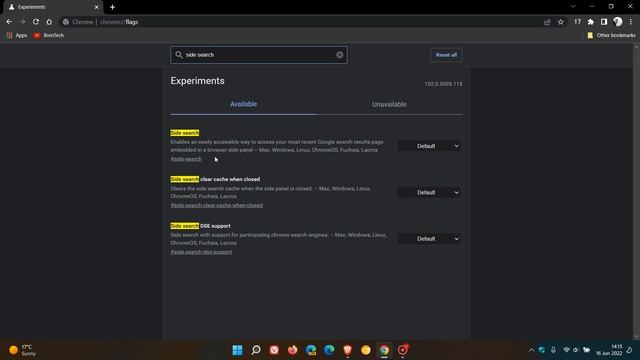This screenshot has height=360, width=640.
Task: Open the Other bookmarks folder
Action: click(611, 36)
